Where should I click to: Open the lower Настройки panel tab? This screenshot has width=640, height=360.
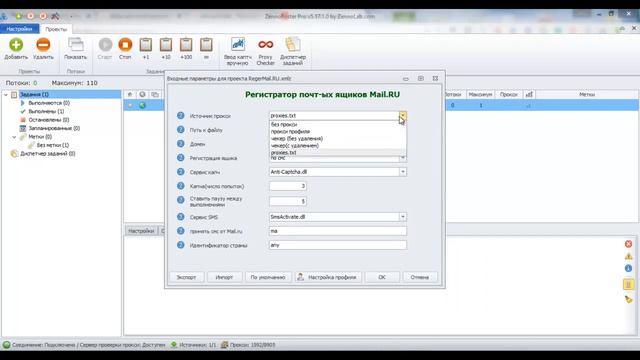point(141,231)
